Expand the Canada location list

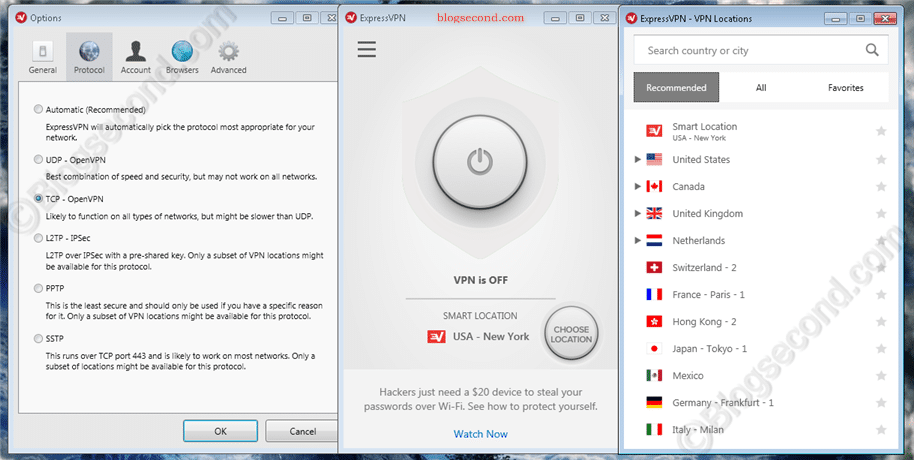point(638,187)
